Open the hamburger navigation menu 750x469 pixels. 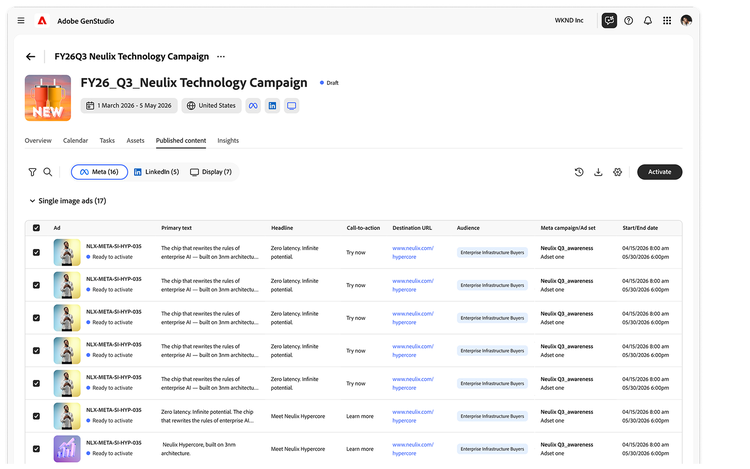point(21,21)
